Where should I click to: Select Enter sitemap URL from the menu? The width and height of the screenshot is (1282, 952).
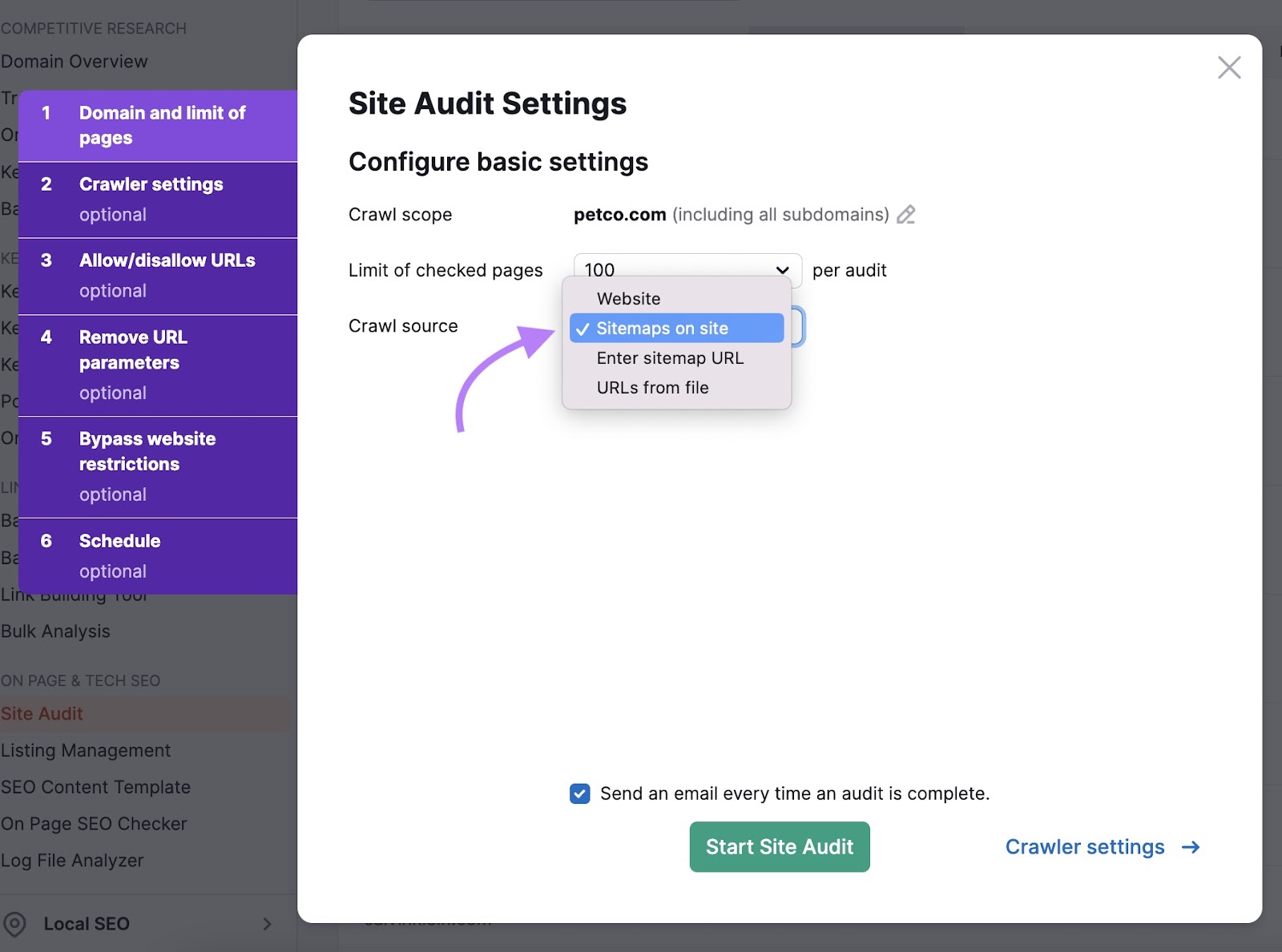670,357
